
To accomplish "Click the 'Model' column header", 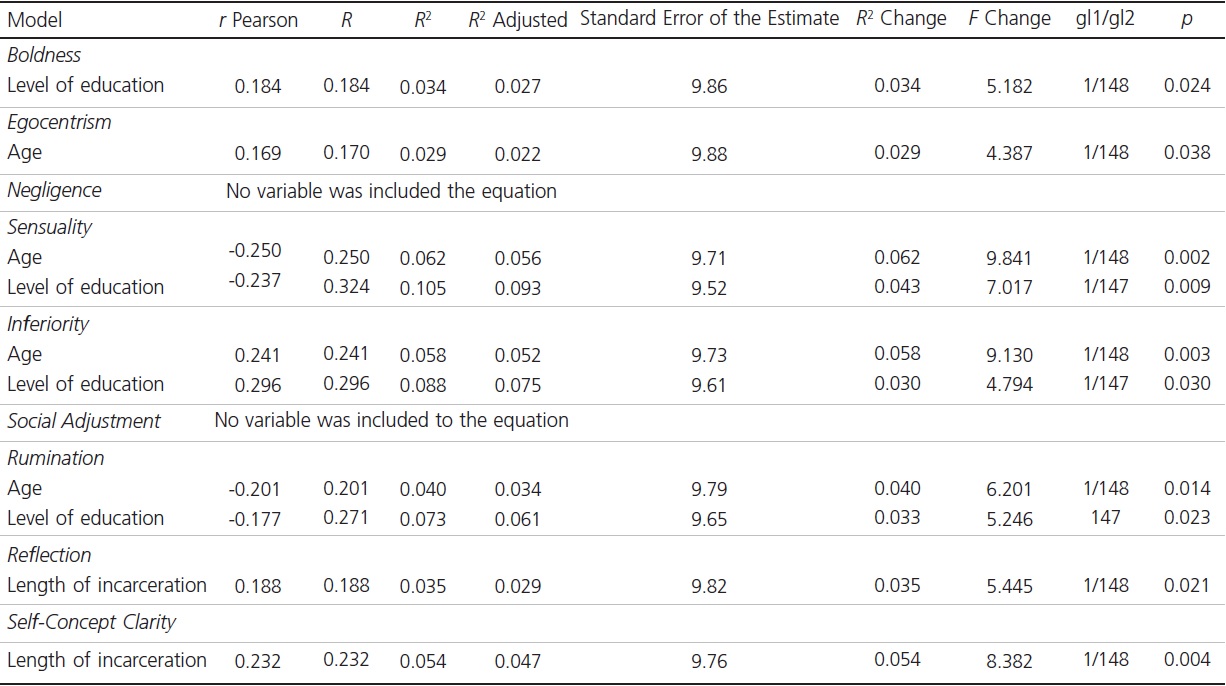I will (x=34, y=20).
